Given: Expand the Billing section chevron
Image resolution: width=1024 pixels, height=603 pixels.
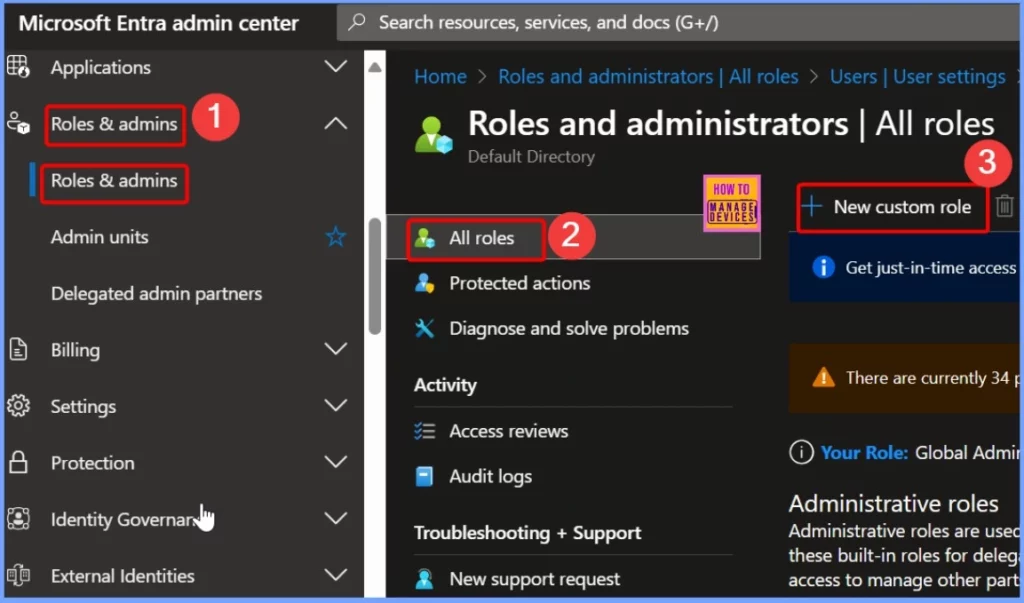Looking at the screenshot, I should pos(336,349).
